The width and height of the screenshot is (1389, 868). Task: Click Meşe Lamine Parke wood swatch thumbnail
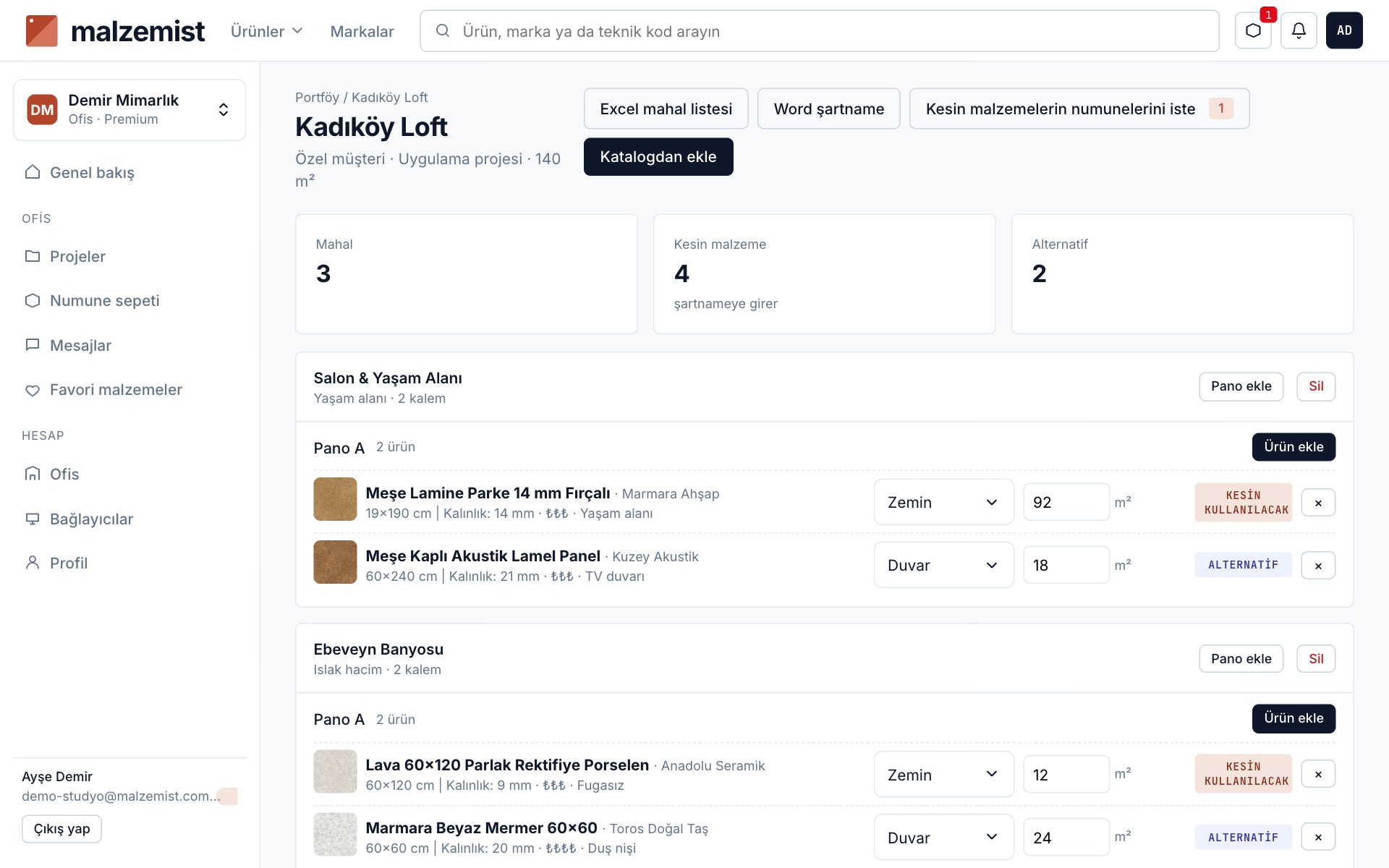(x=335, y=499)
